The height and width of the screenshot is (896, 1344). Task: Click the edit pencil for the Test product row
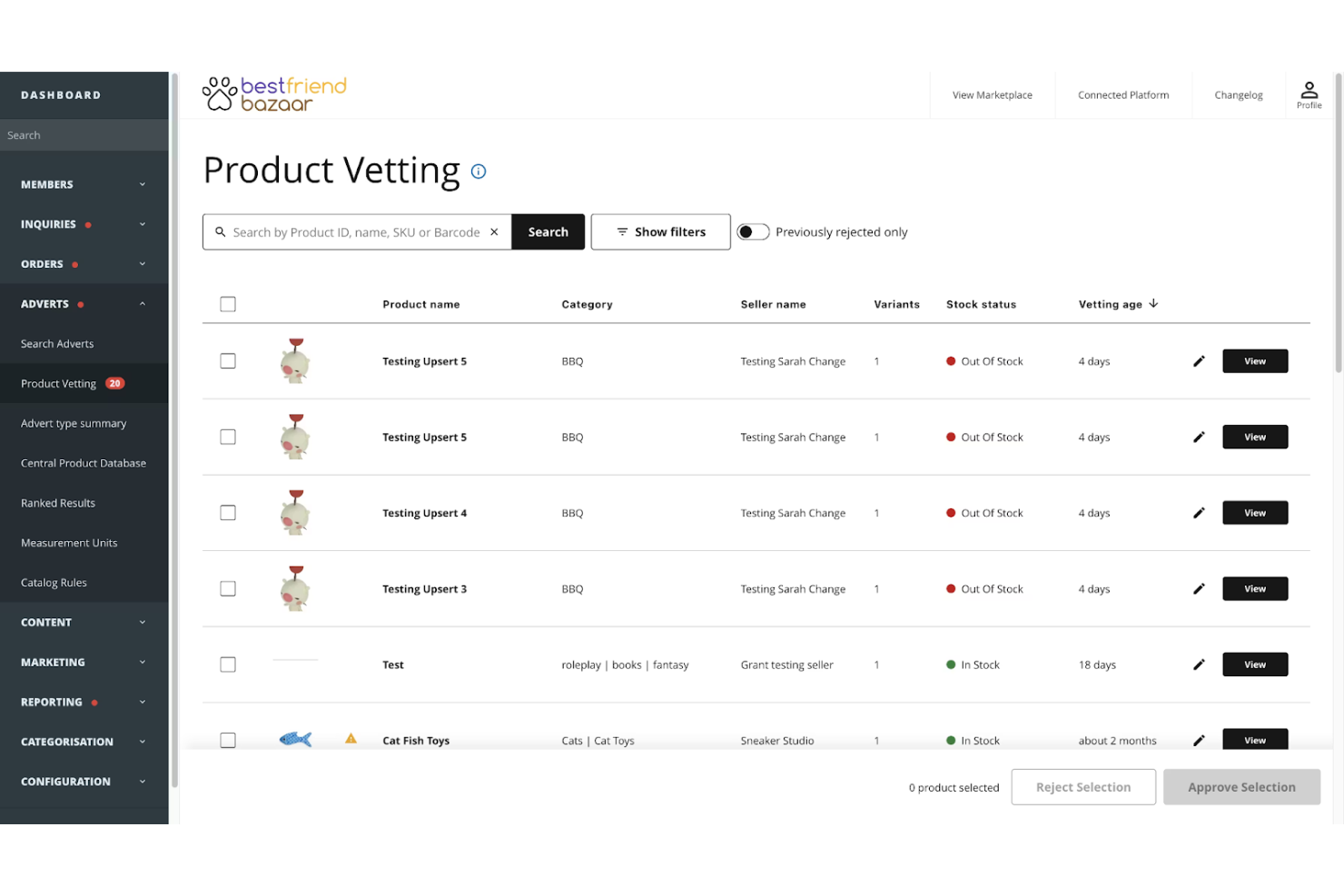[1199, 664]
